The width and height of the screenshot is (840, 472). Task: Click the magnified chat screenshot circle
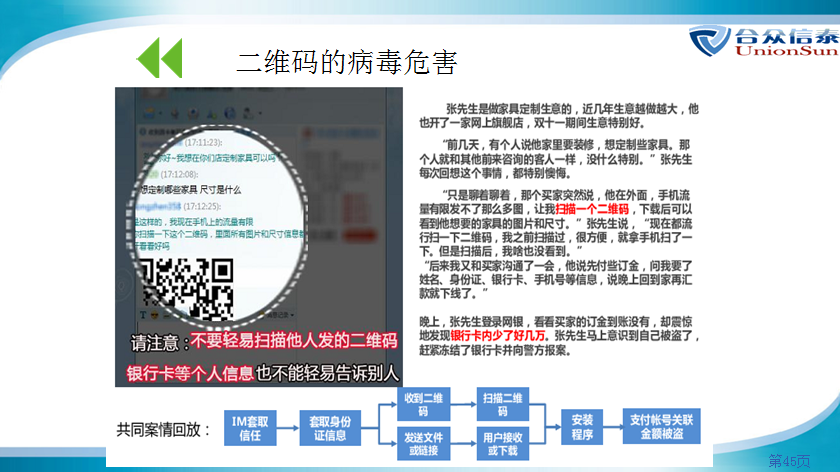pos(217,227)
